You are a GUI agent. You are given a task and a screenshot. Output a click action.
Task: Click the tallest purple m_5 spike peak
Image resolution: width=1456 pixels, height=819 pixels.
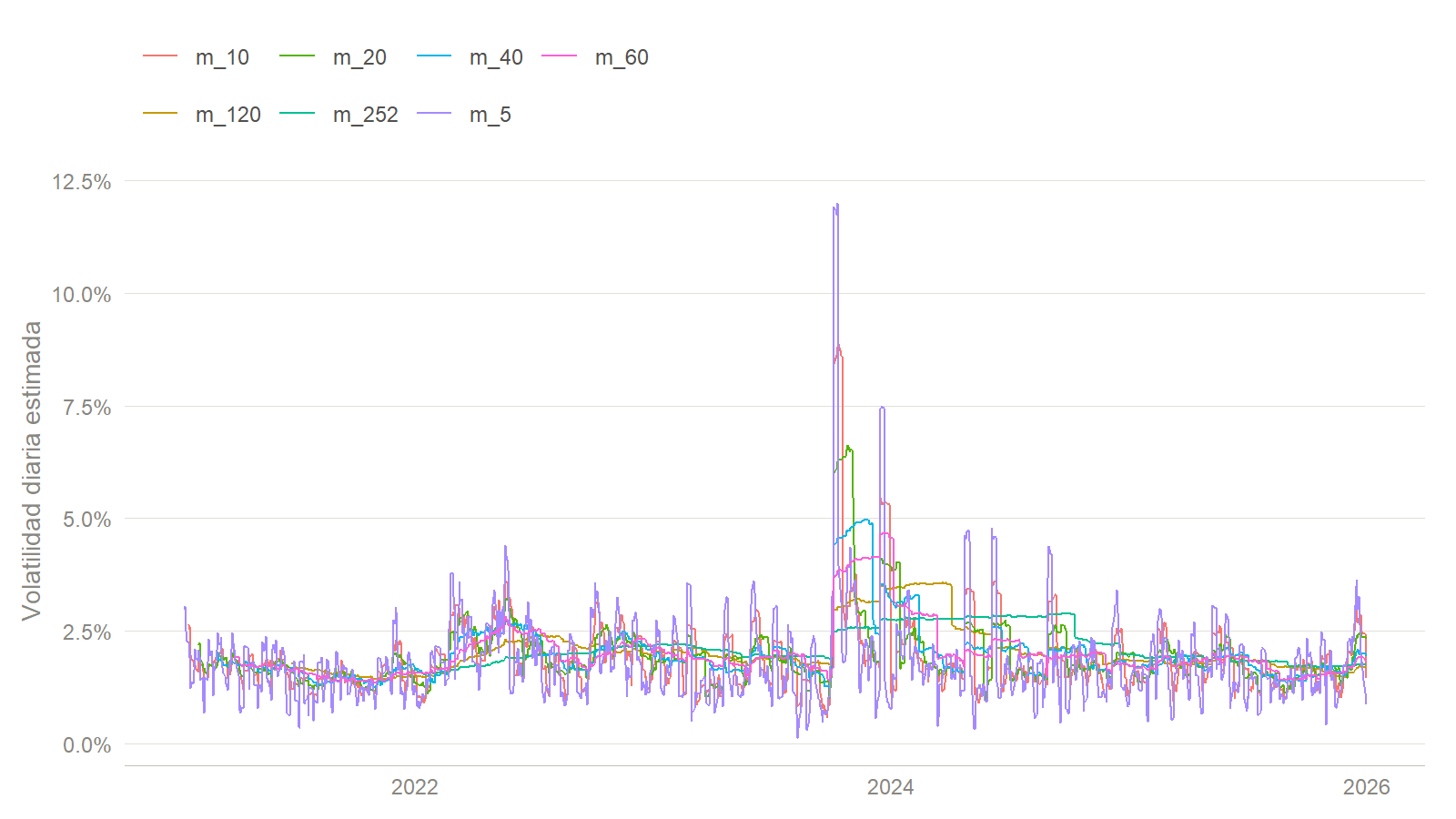836,205
